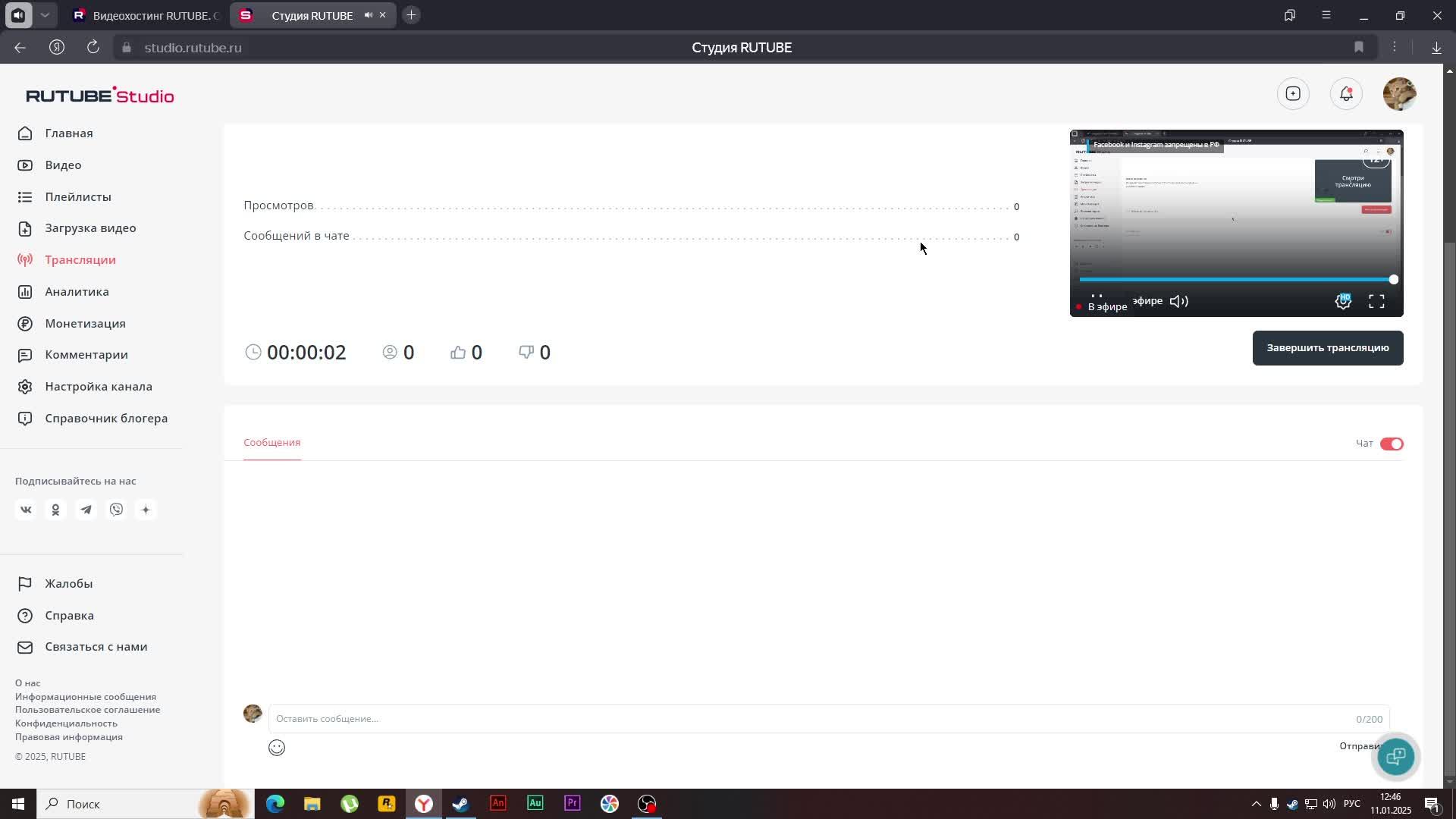Open the user profile avatar
The width and height of the screenshot is (1456, 819).
[1399, 94]
